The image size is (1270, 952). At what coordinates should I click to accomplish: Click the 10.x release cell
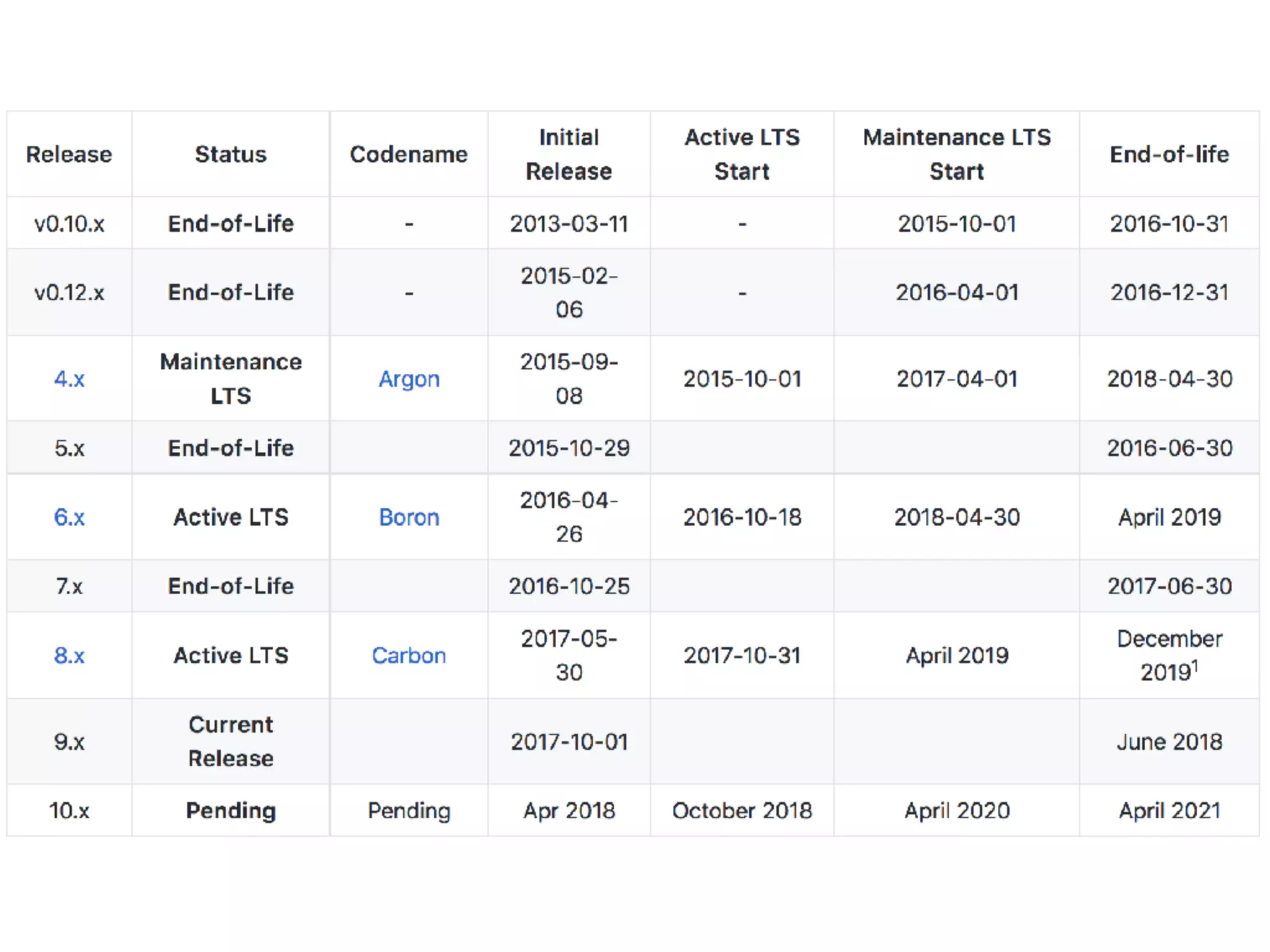pyautogui.click(x=69, y=810)
